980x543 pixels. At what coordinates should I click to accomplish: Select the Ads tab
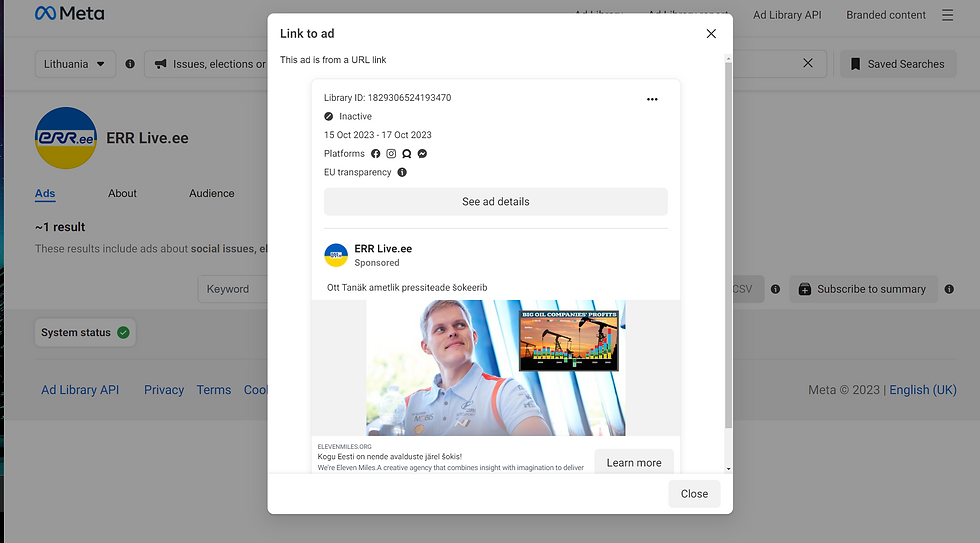coord(45,194)
